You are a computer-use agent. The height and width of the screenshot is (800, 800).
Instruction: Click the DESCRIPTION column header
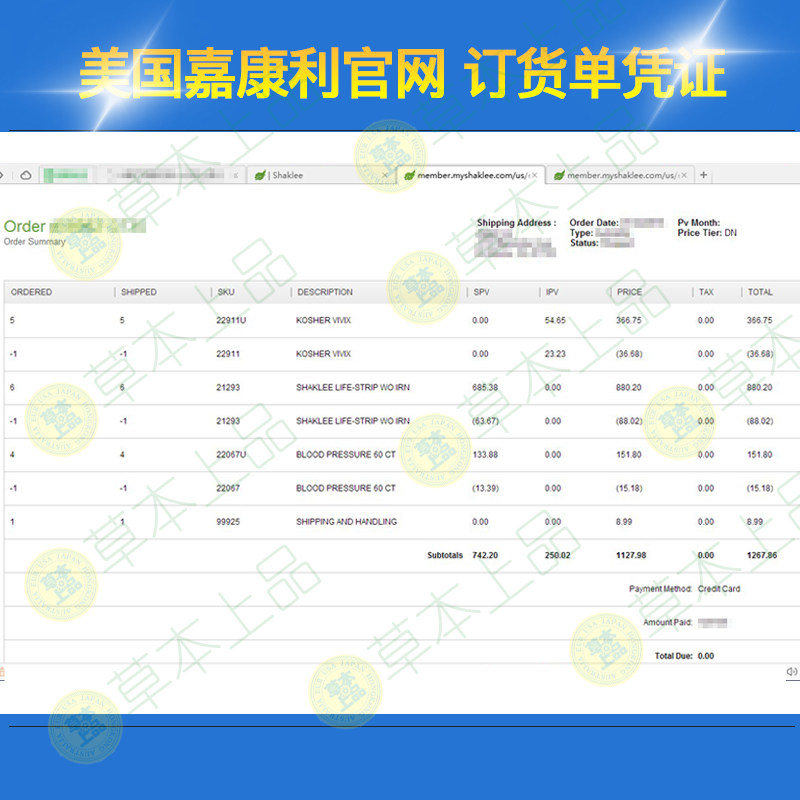click(324, 292)
